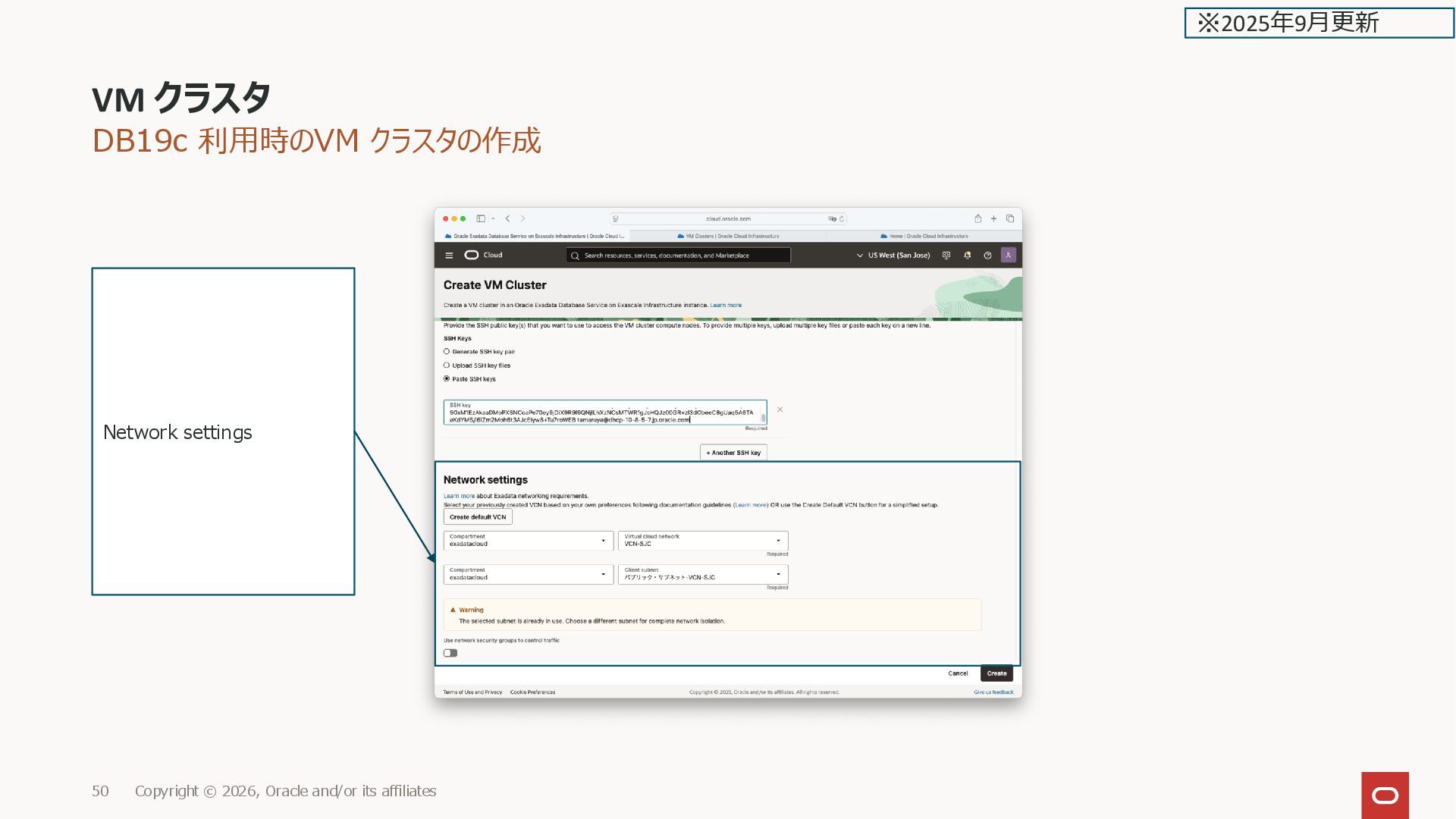Click the Safari share icon
1456x819 pixels.
977,218
